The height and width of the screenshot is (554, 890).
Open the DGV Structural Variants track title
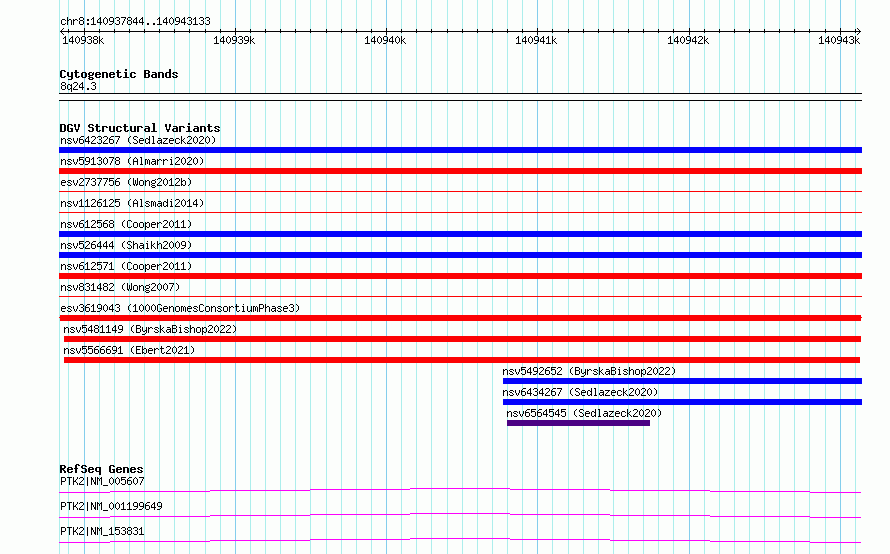(x=140, y=128)
